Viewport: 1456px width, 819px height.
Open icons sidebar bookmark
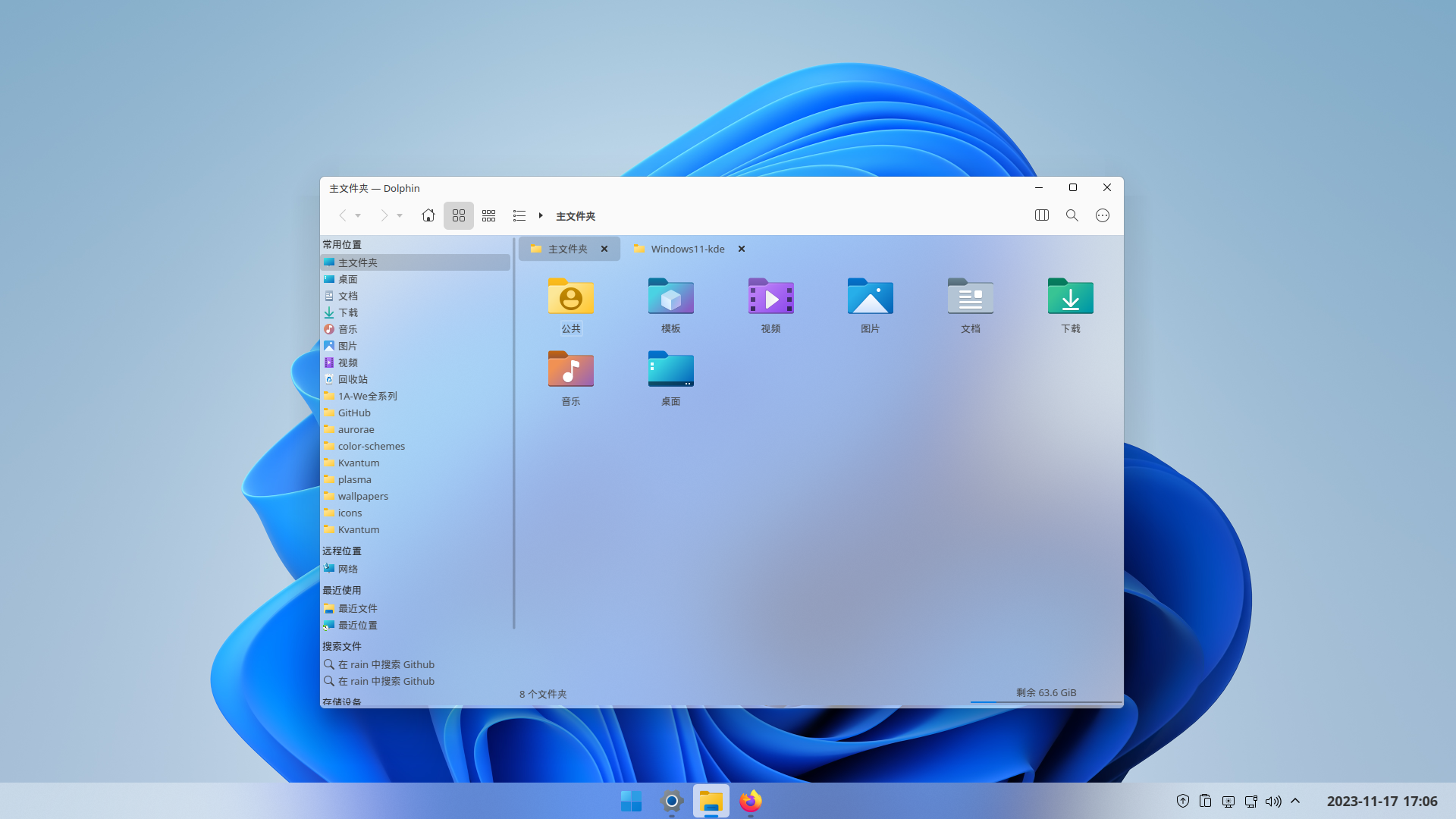(416, 513)
